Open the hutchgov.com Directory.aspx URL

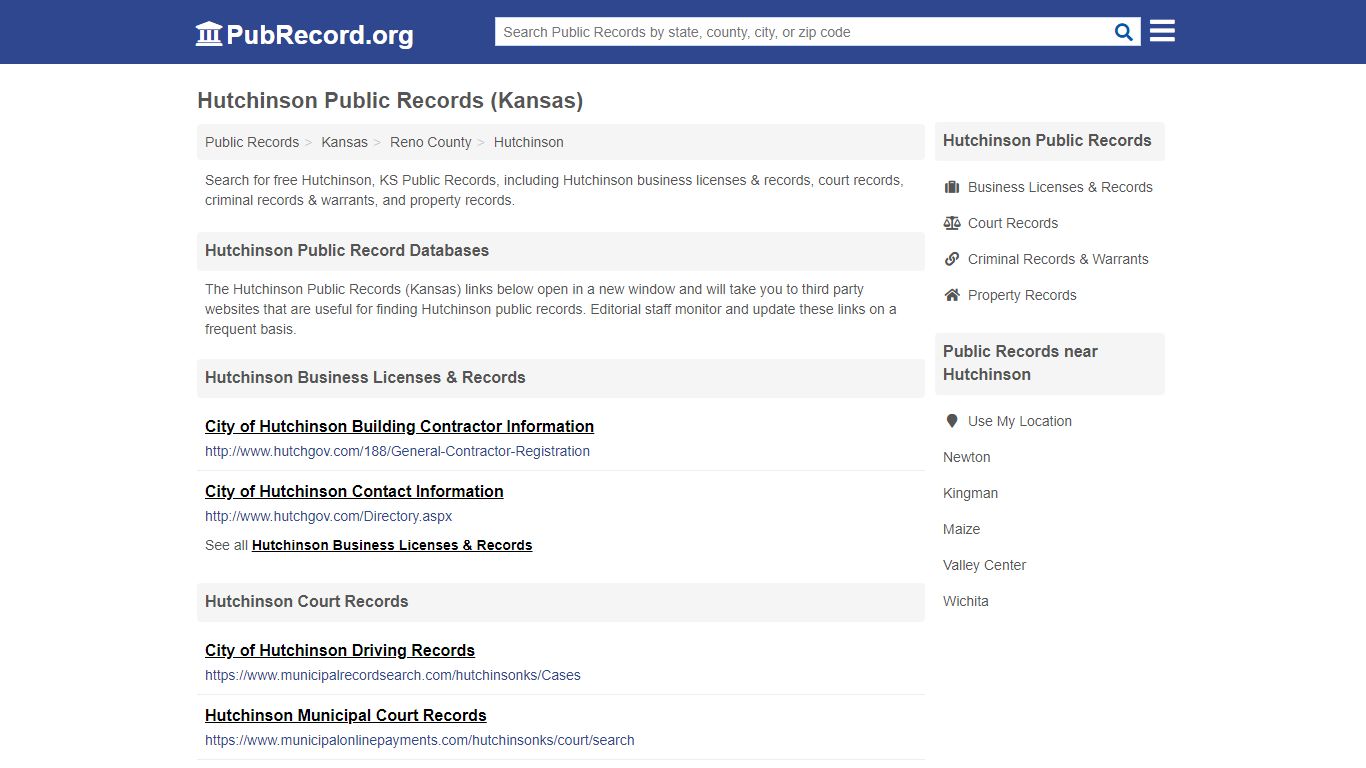click(x=329, y=516)
